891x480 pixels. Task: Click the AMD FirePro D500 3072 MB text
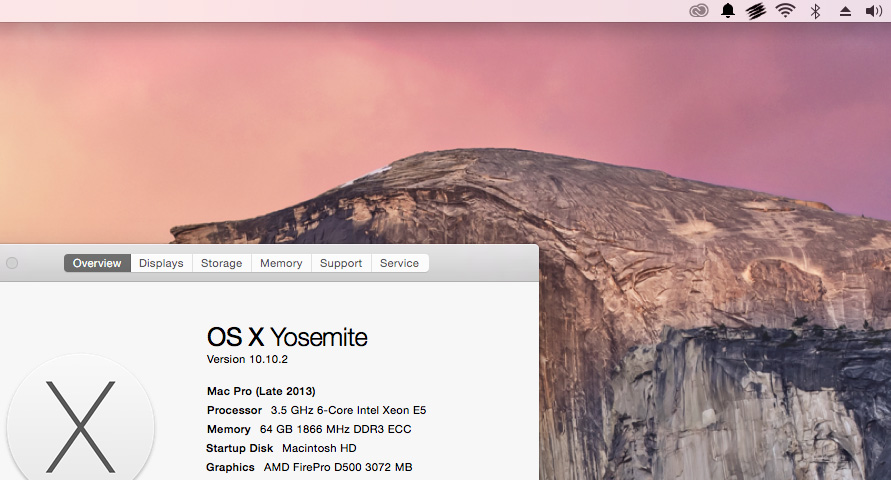tap(338, 468)
